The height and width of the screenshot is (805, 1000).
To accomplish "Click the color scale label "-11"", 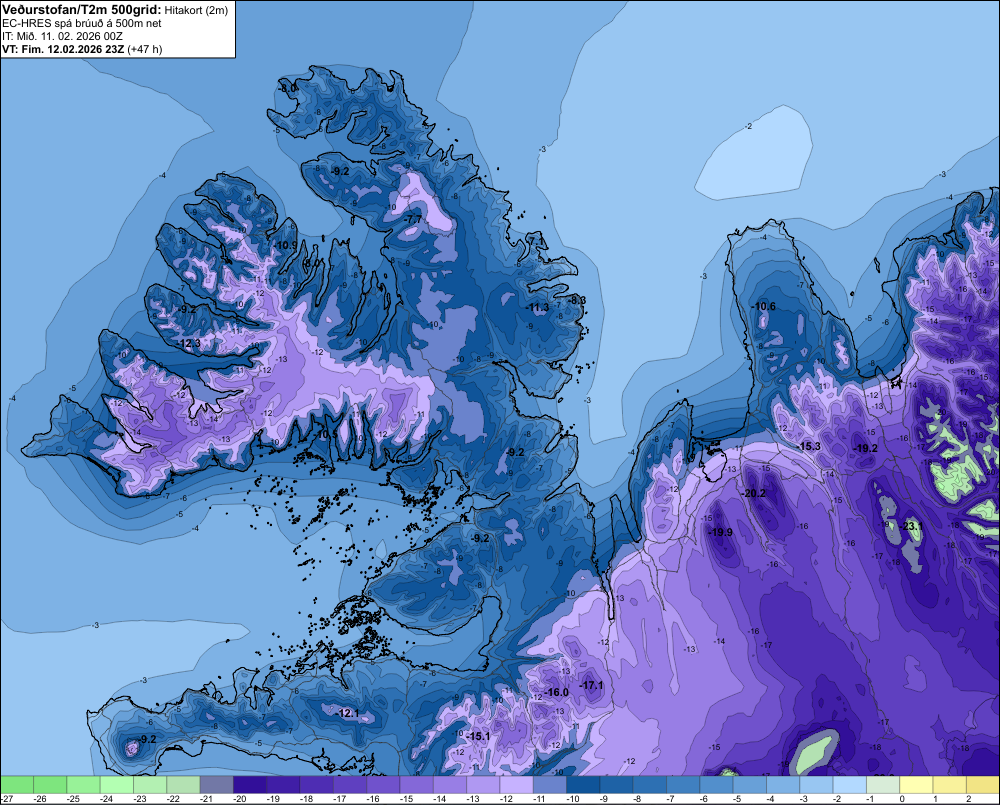I will [540, 799].
